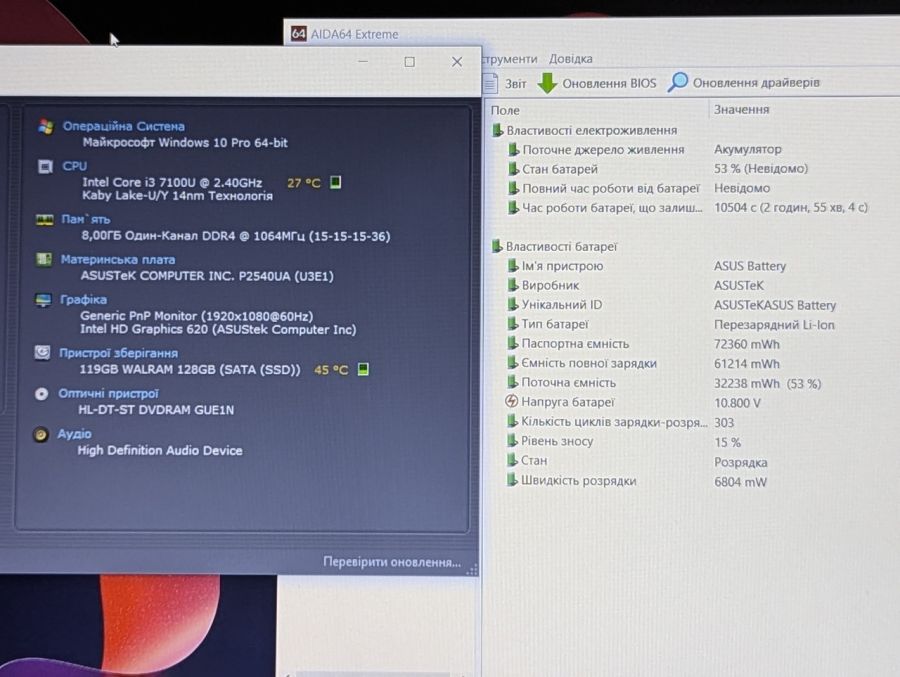This screenshot has height=677, width=900.
Task: Click the HL-DT-ST DVDRAM GUE1N text
Action: 156,410
